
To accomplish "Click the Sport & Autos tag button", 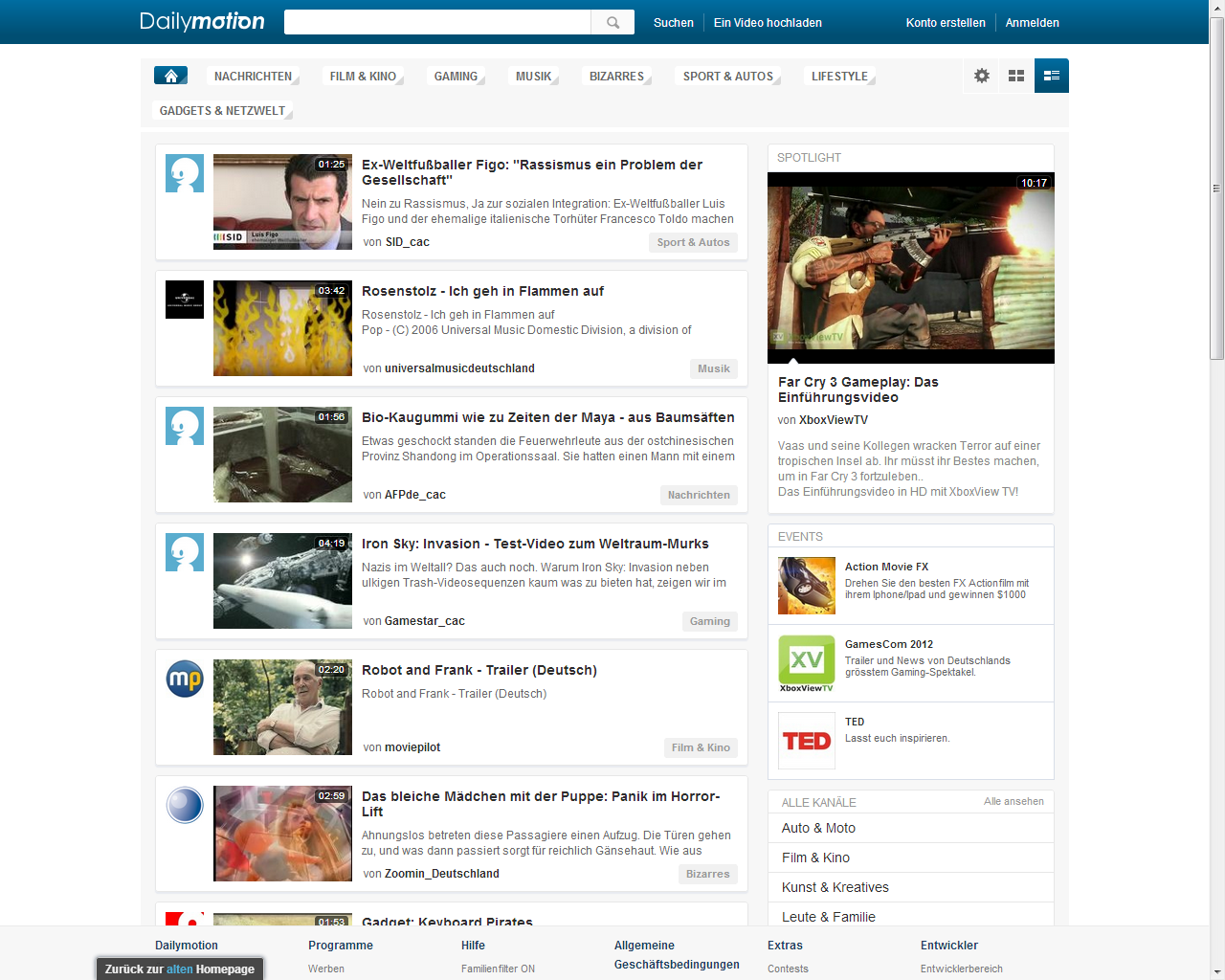I will (x=693, y=242).
